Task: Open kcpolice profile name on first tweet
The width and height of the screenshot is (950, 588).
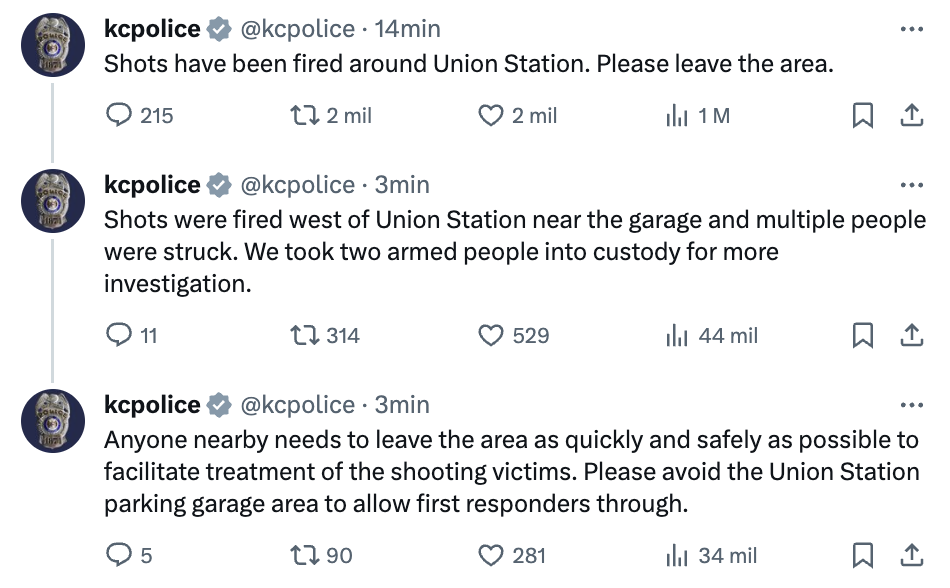Action: point(152,29)
